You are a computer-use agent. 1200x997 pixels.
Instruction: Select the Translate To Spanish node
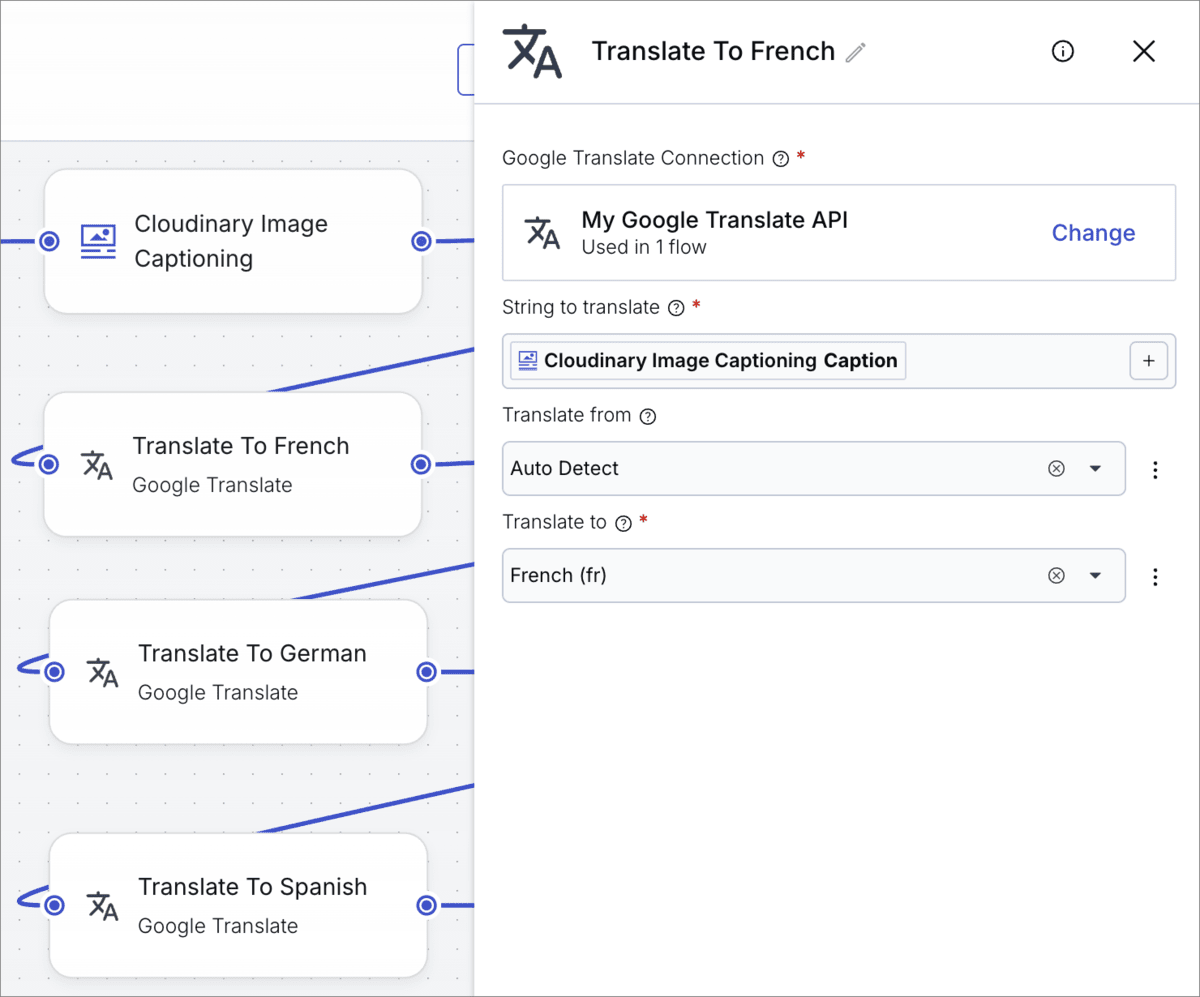point(238,905)
